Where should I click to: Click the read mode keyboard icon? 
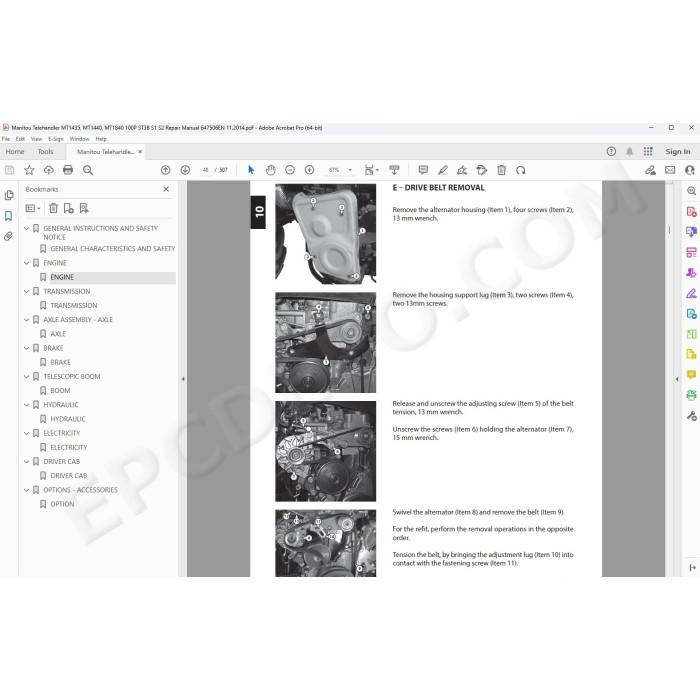pos(394,170)
